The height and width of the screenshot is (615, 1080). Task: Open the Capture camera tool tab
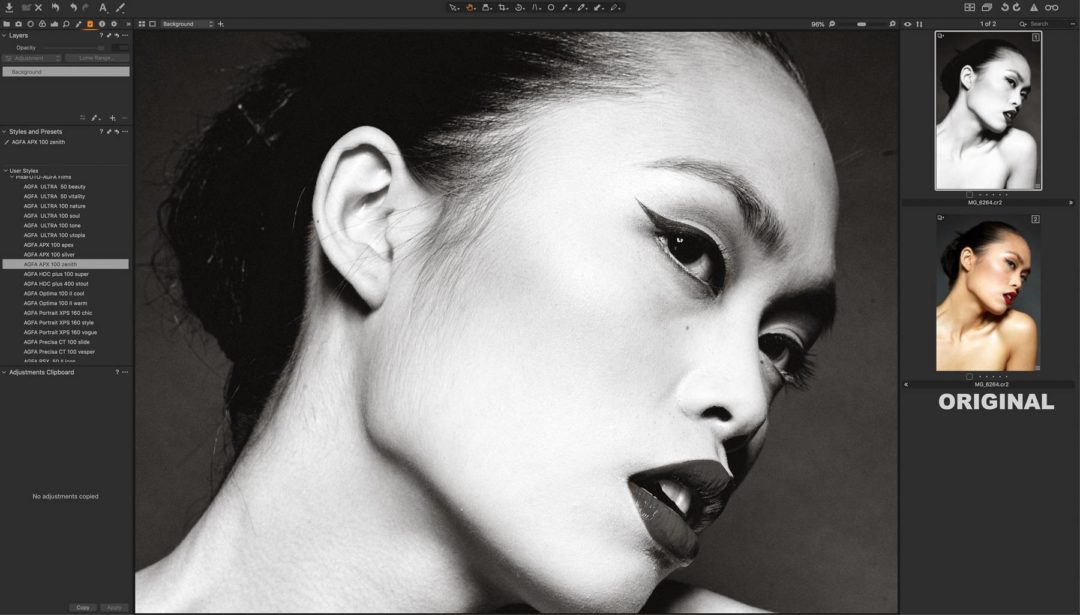(x=19, y=23)
